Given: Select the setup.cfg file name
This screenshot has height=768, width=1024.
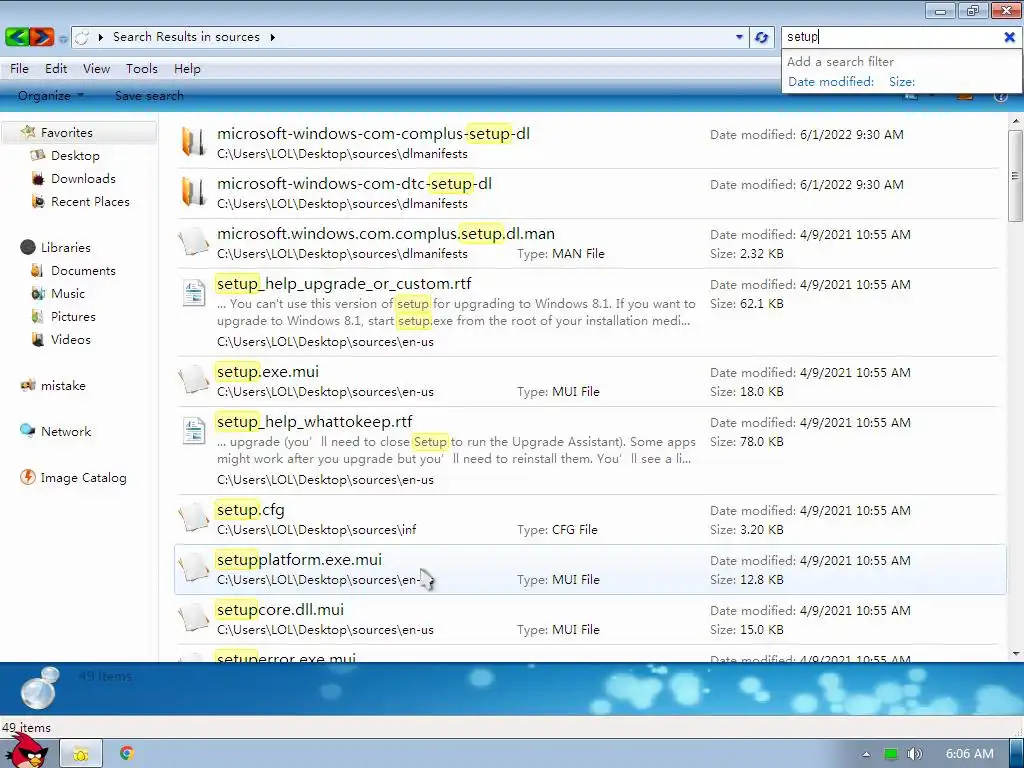Looking at the screenshot, I should click(x=251, y=510).
